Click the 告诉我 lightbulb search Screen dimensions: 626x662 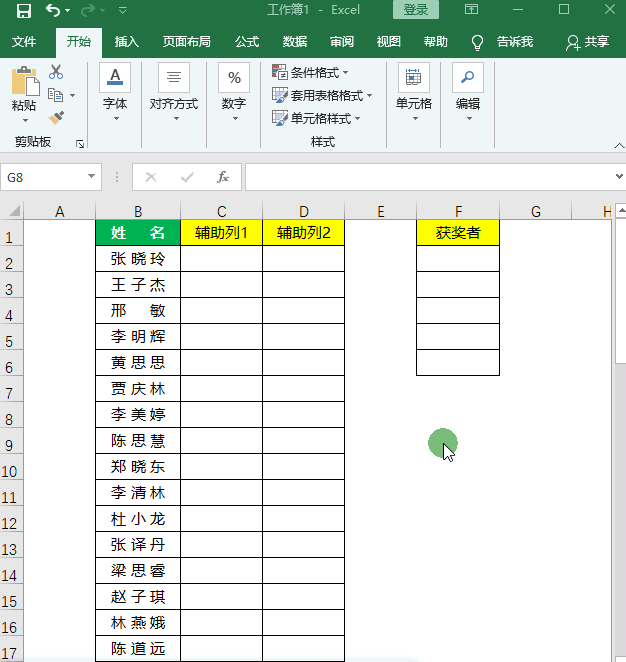502,42
